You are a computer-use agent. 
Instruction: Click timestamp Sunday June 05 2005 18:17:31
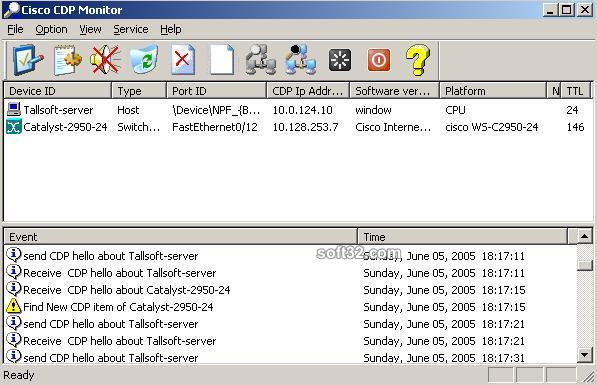point(444,358)
